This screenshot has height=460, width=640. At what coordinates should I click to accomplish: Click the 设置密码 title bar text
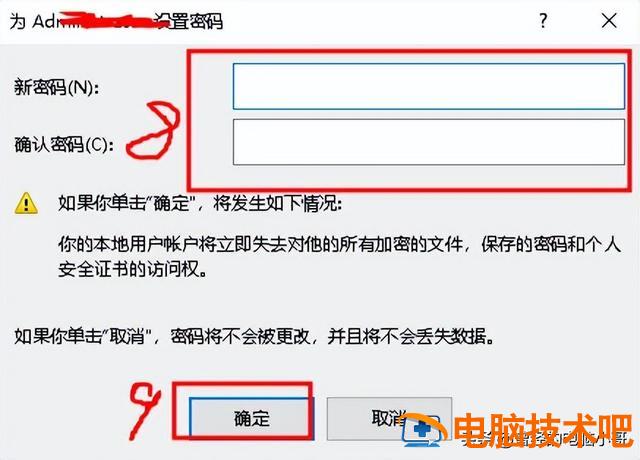(190, 21)
